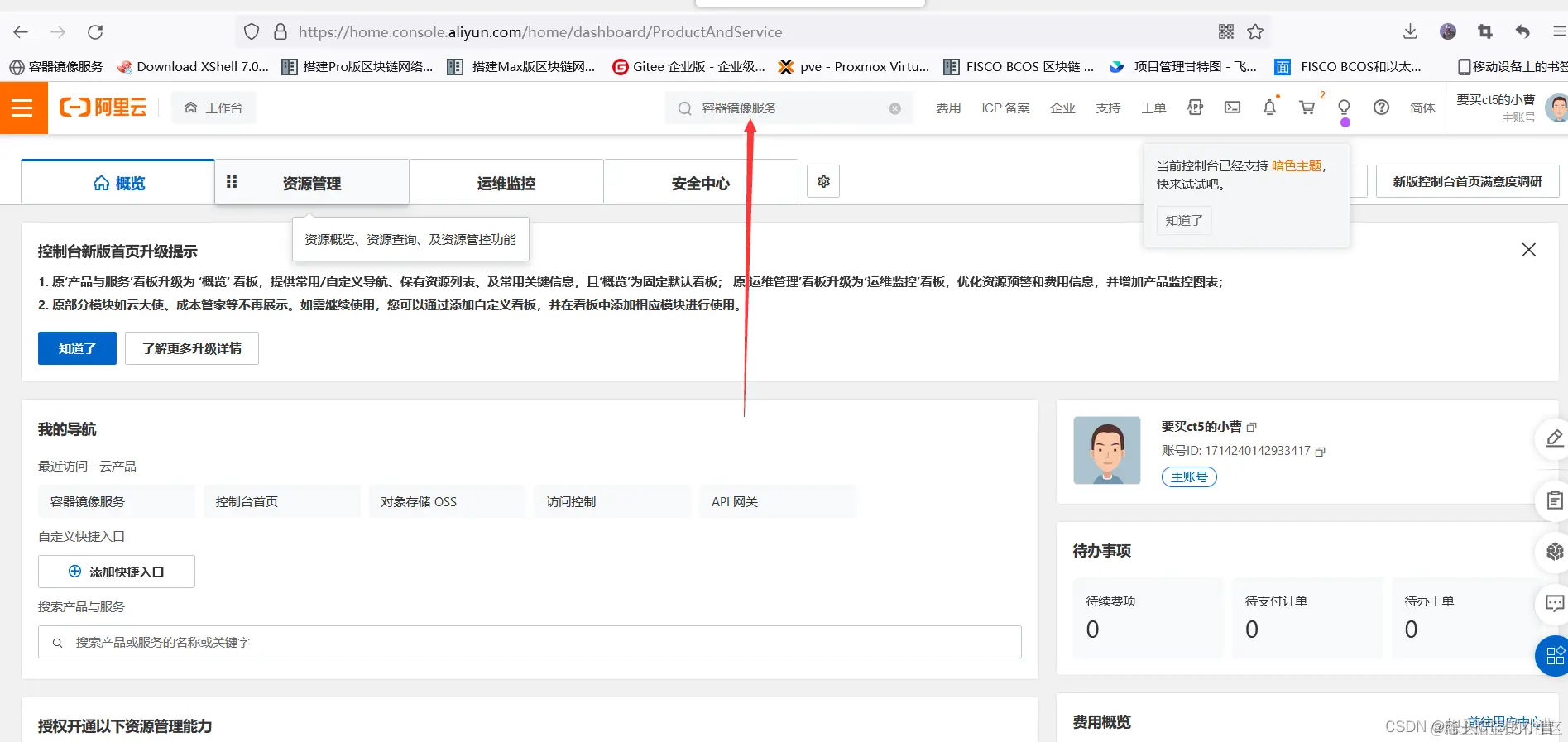Open browser downloads
The height and width of the screenshot is (742, 1568).
tap(1411, 31)
